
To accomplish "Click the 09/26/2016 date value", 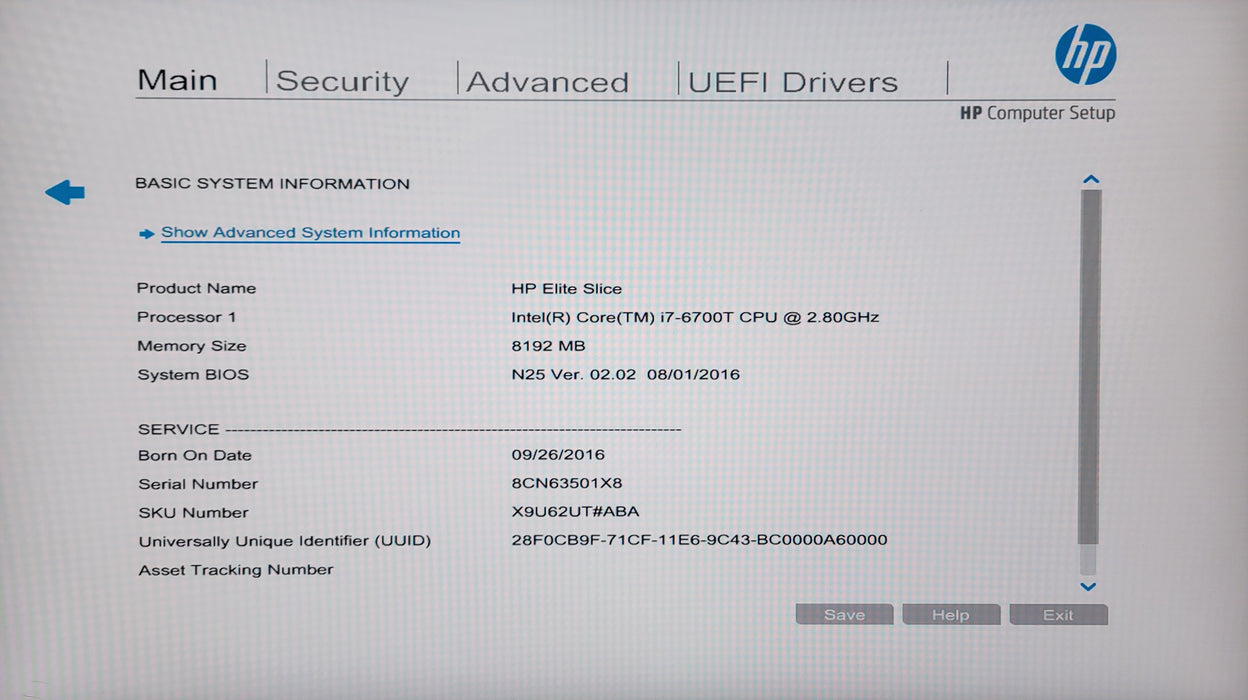I will (558, 455).
